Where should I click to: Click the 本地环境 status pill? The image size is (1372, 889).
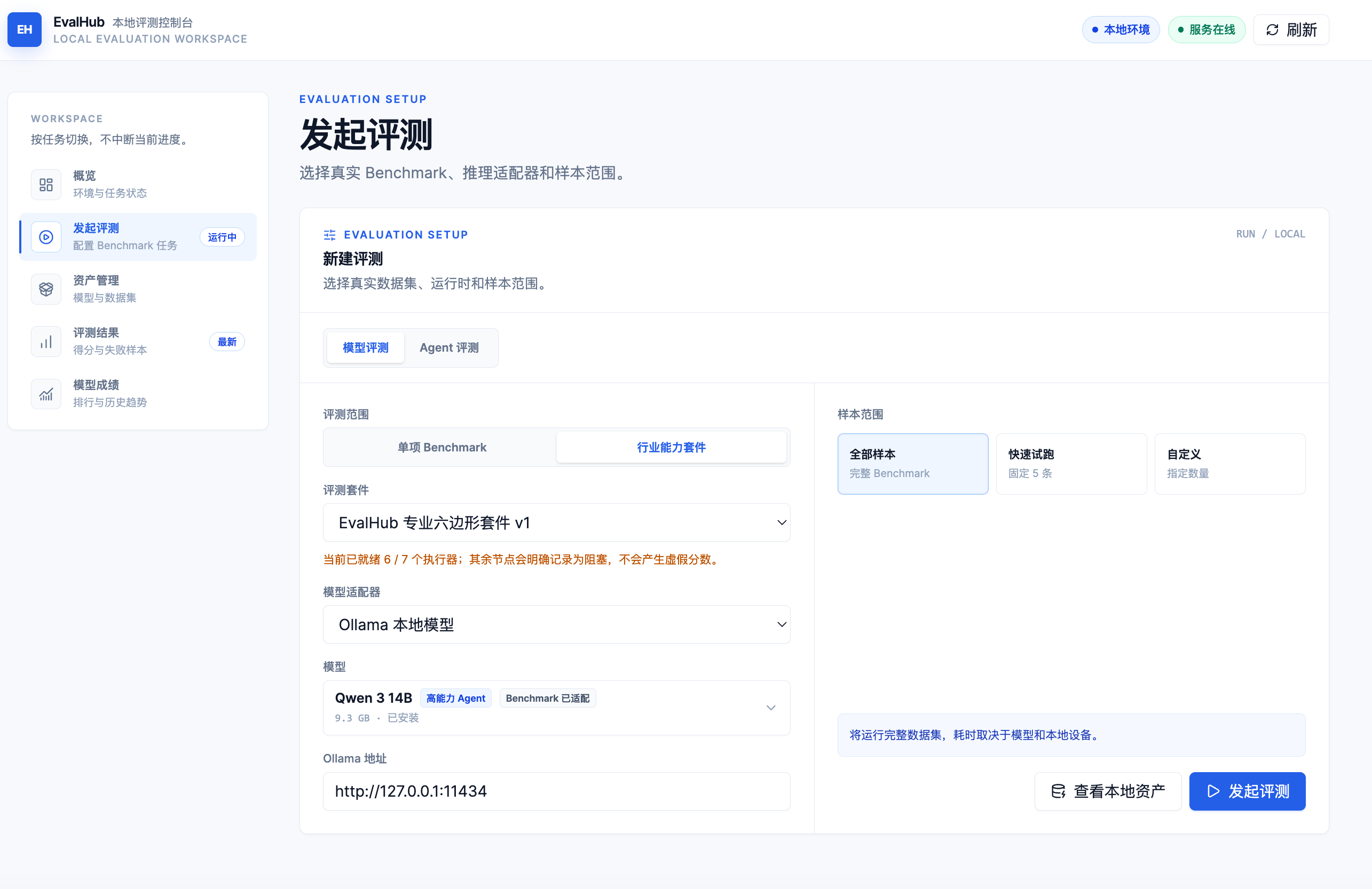[x=1120, y=30]
